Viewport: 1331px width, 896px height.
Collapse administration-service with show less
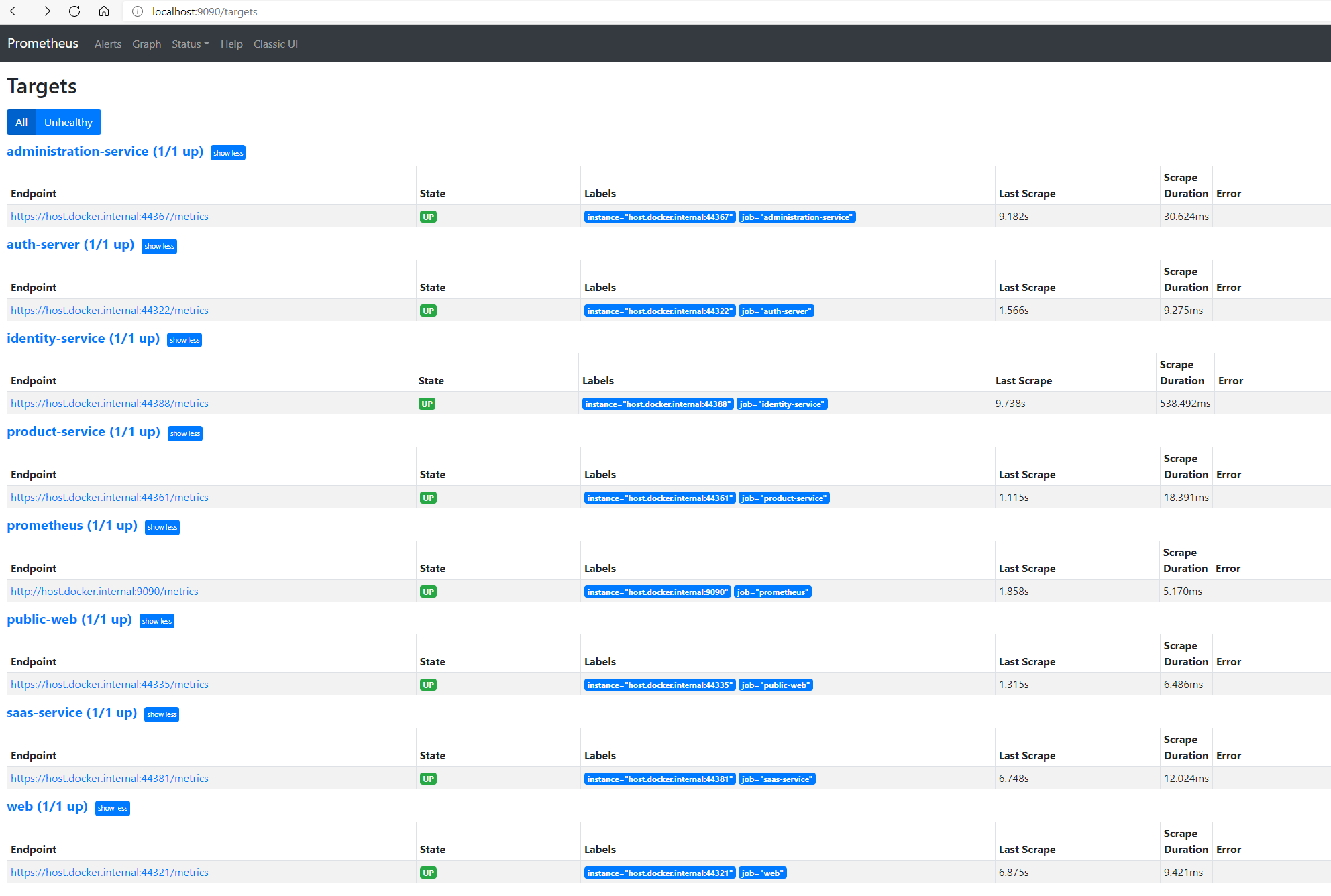pos(228,153)
